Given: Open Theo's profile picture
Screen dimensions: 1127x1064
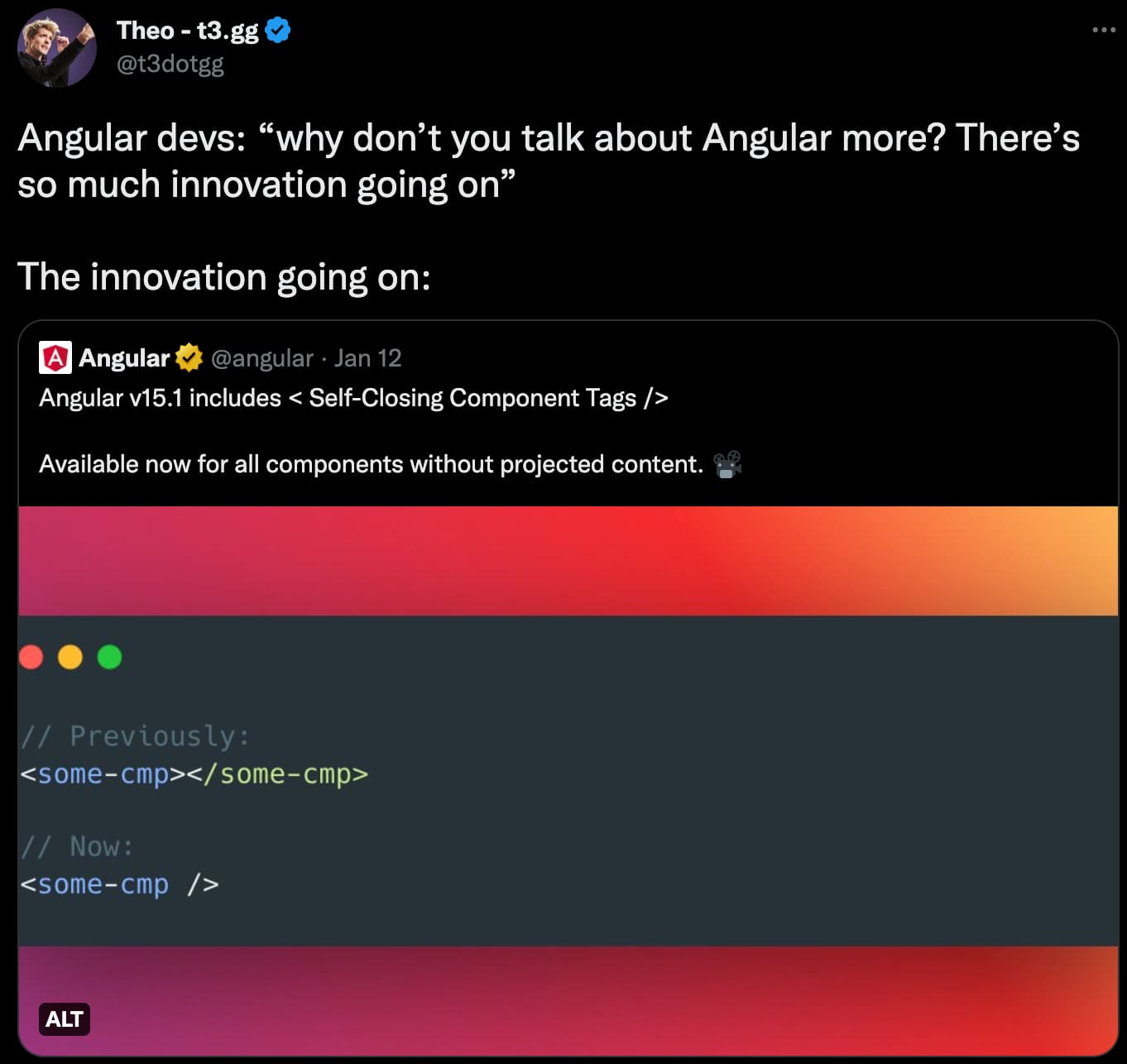Looking at the screenshot, I should (56, 48).
